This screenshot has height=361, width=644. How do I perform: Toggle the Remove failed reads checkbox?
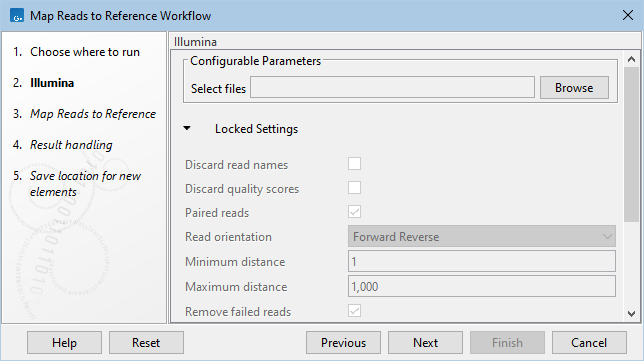354,311
